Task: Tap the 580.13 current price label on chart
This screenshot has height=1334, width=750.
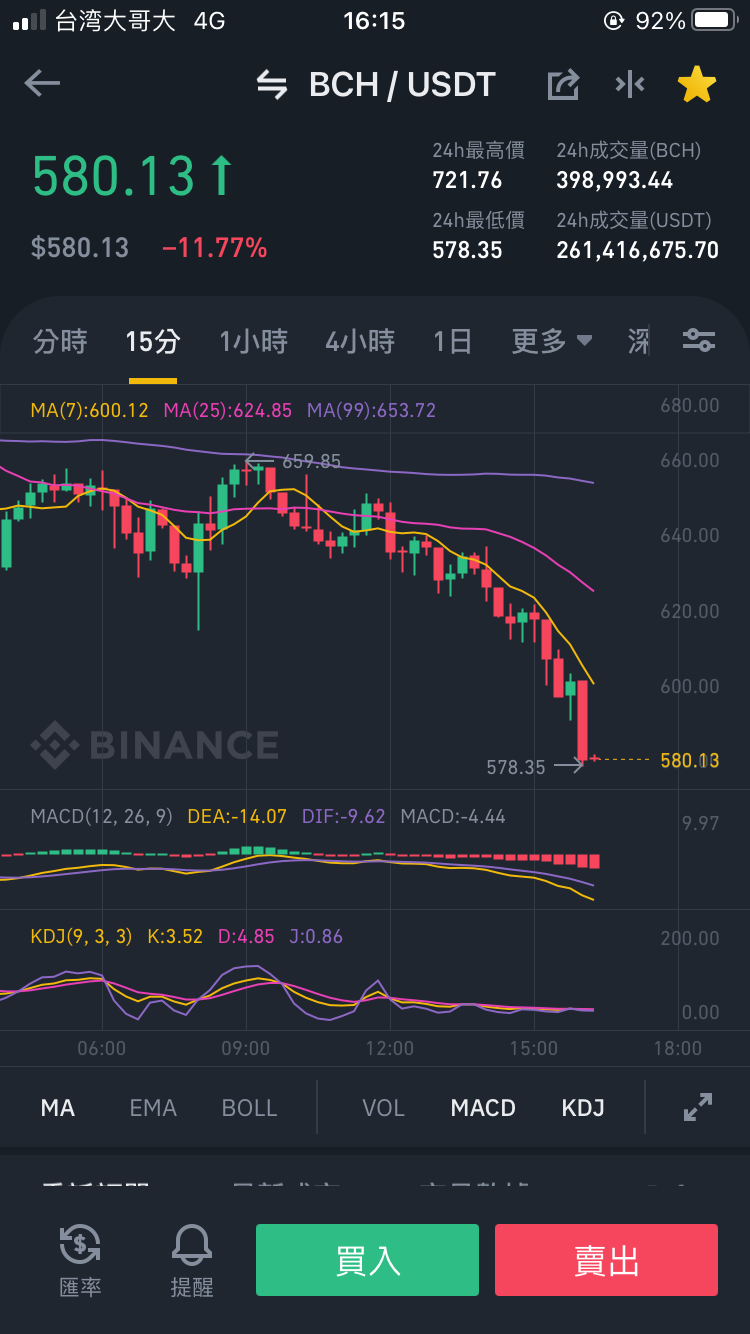Action: tap(690, 761)
